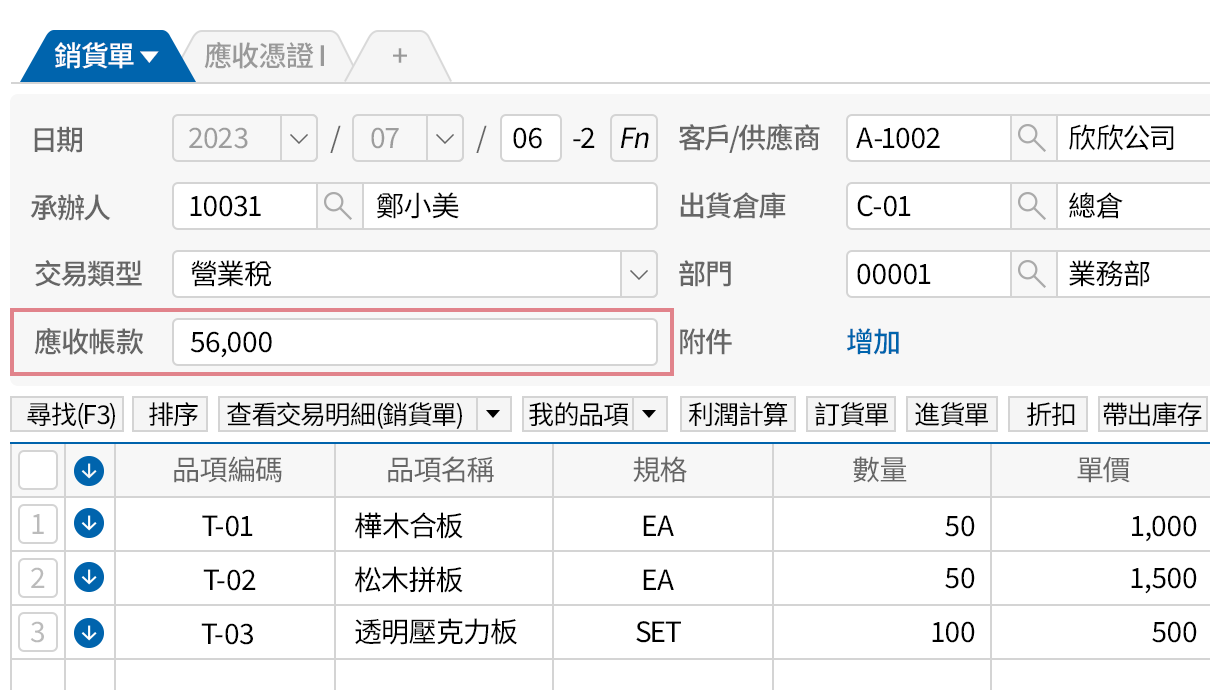Screen dimensions: 1210x690
Task: Click the blue arrow icon on the 松木拼板 row
Action: (x=88, y=578)
